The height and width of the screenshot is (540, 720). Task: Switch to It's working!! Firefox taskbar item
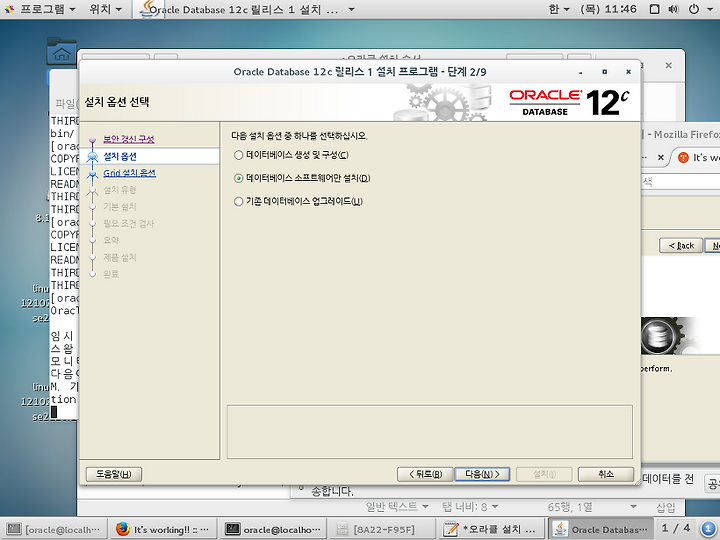click(162, 529)
